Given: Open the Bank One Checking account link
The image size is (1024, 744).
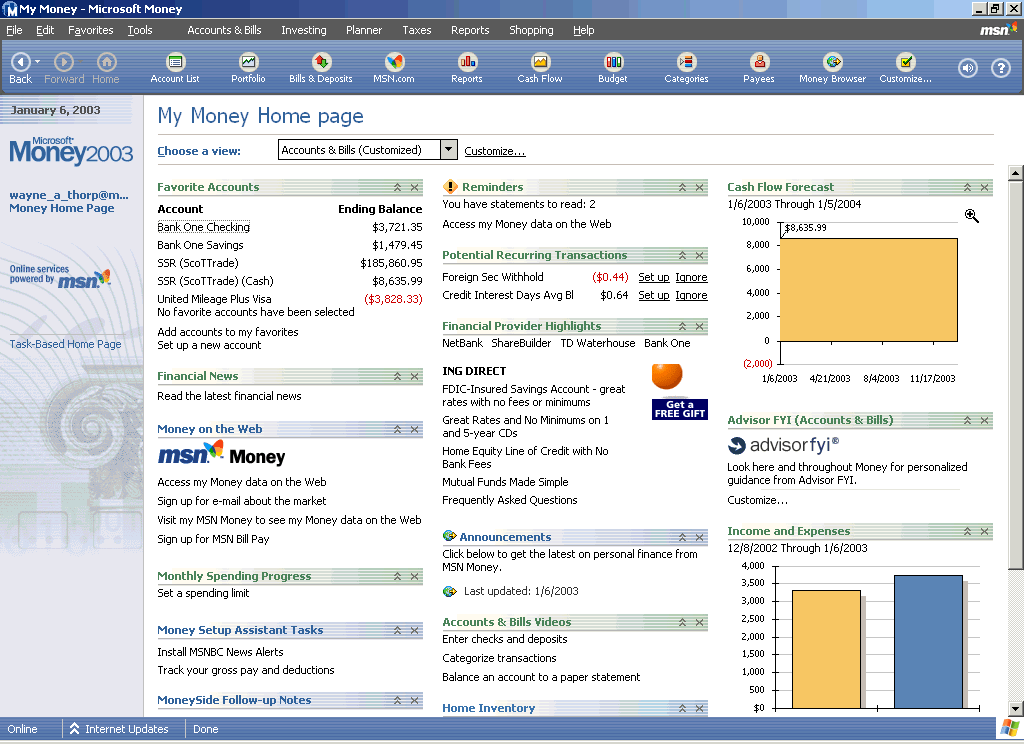Looking at the screenshot, I should (203, 227).
